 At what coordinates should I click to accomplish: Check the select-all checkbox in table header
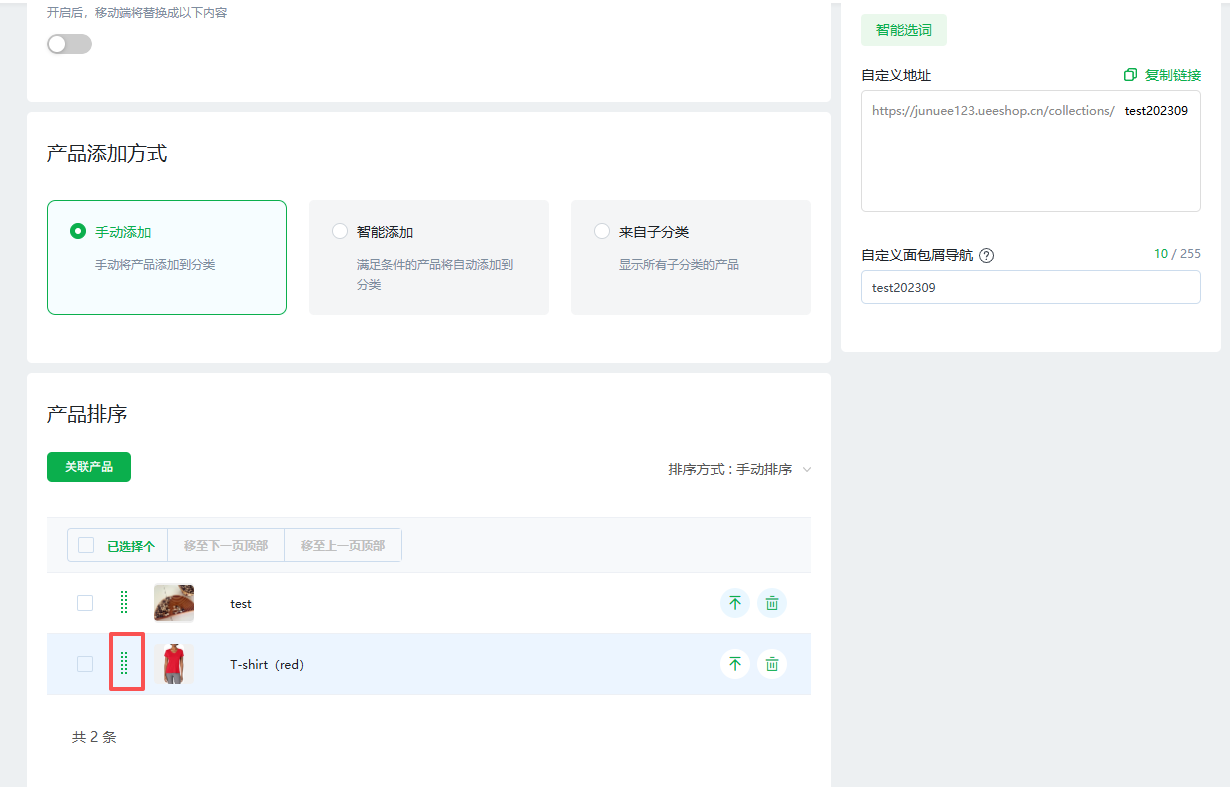pyautogui.click(x=86, y=545)
